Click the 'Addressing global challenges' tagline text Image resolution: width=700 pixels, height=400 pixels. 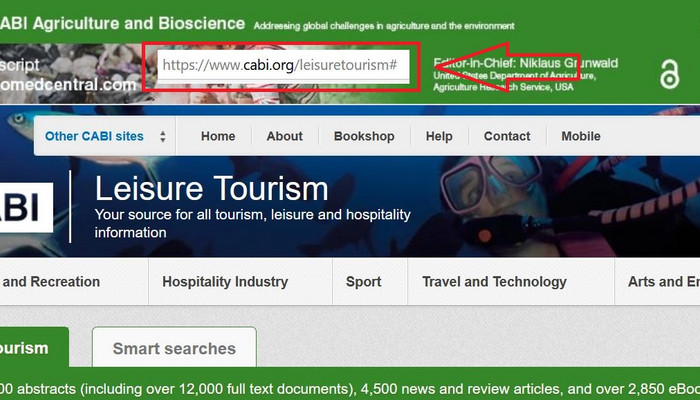(384, 26)
